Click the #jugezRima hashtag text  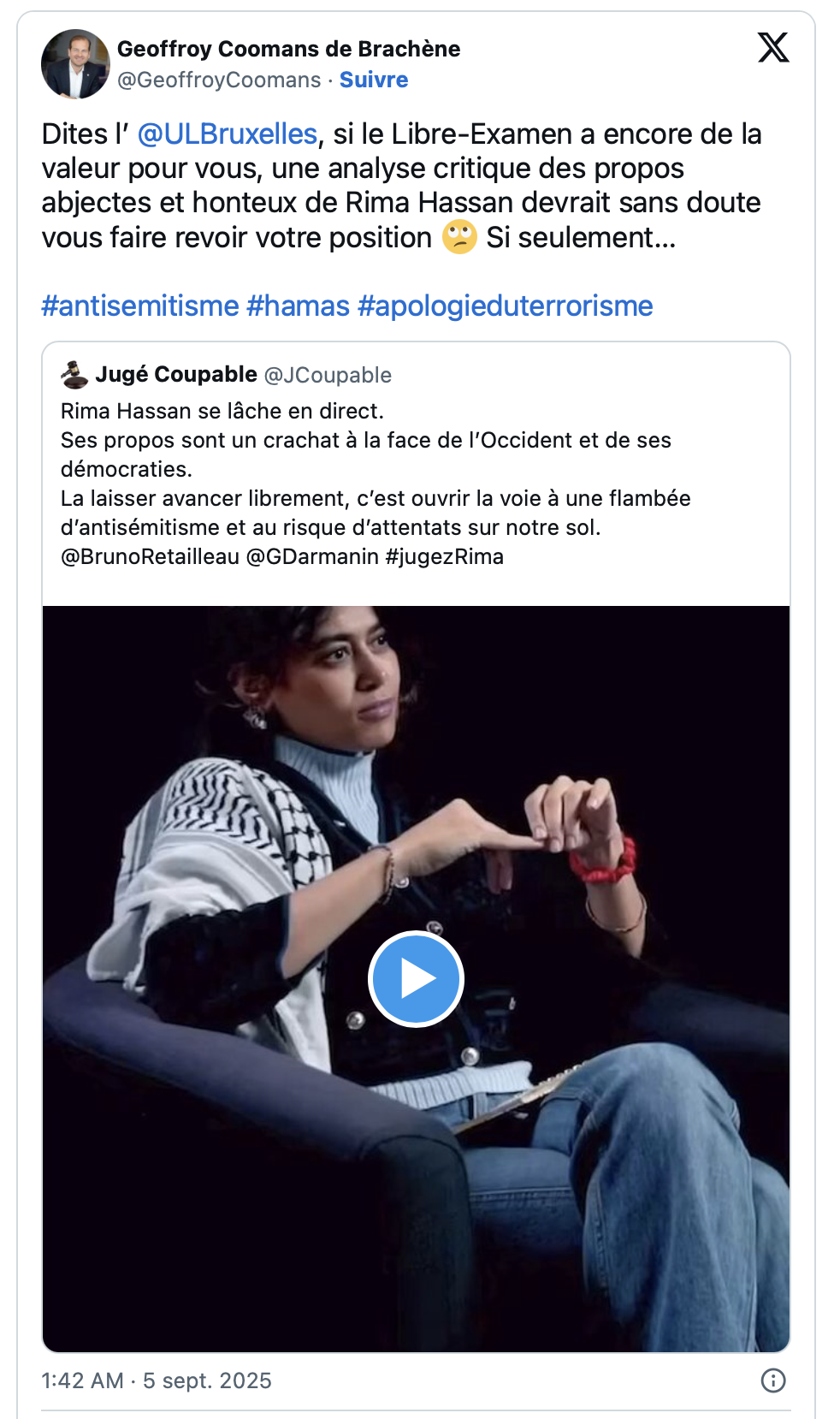pos(445,556)
